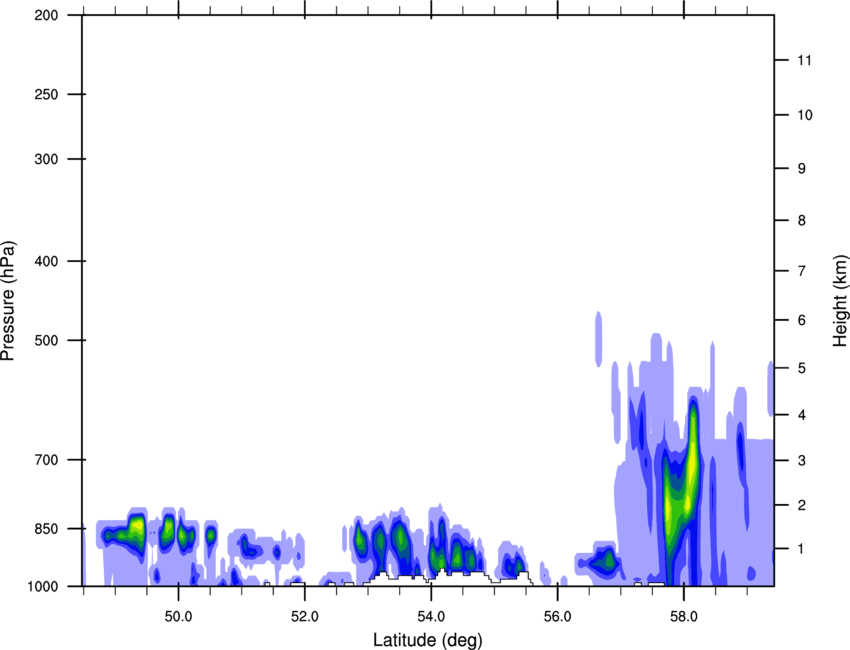The height and width of the screenshot is (650, 850).
Task: Select the 300 pressure tick label
Action: point(46,159)
